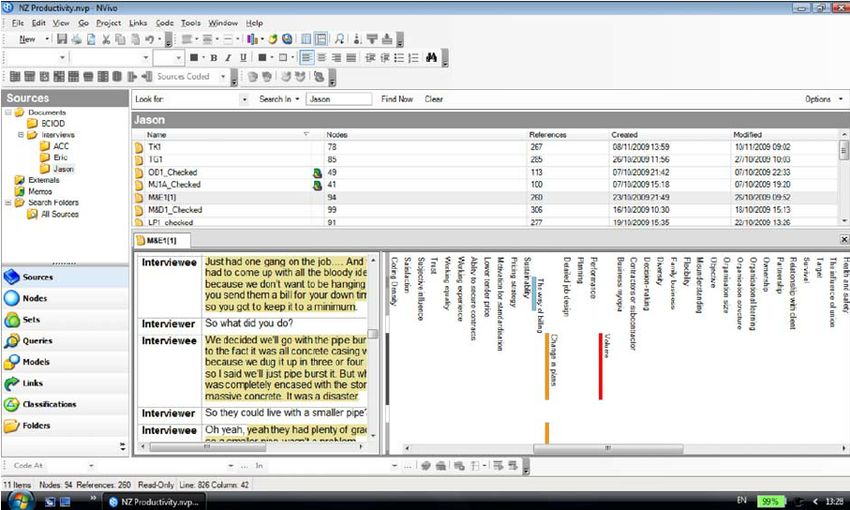Click the Clear button

(x=434, y=99)
